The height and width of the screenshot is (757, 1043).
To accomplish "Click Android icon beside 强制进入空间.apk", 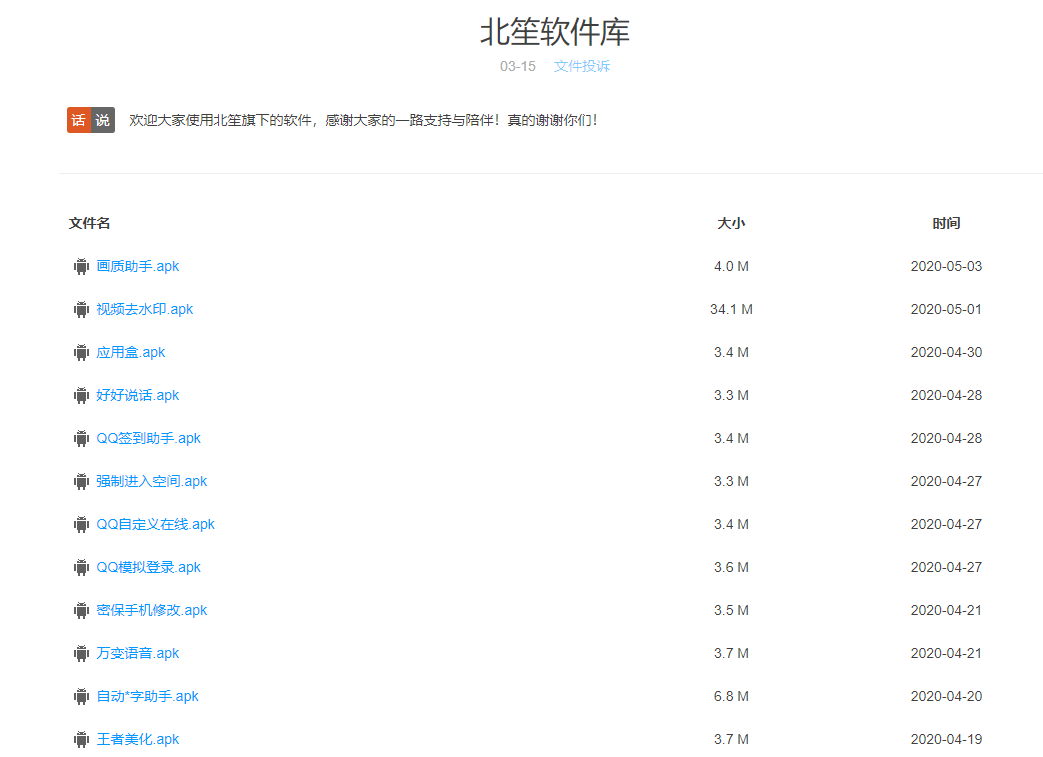I will click(81, 482).
